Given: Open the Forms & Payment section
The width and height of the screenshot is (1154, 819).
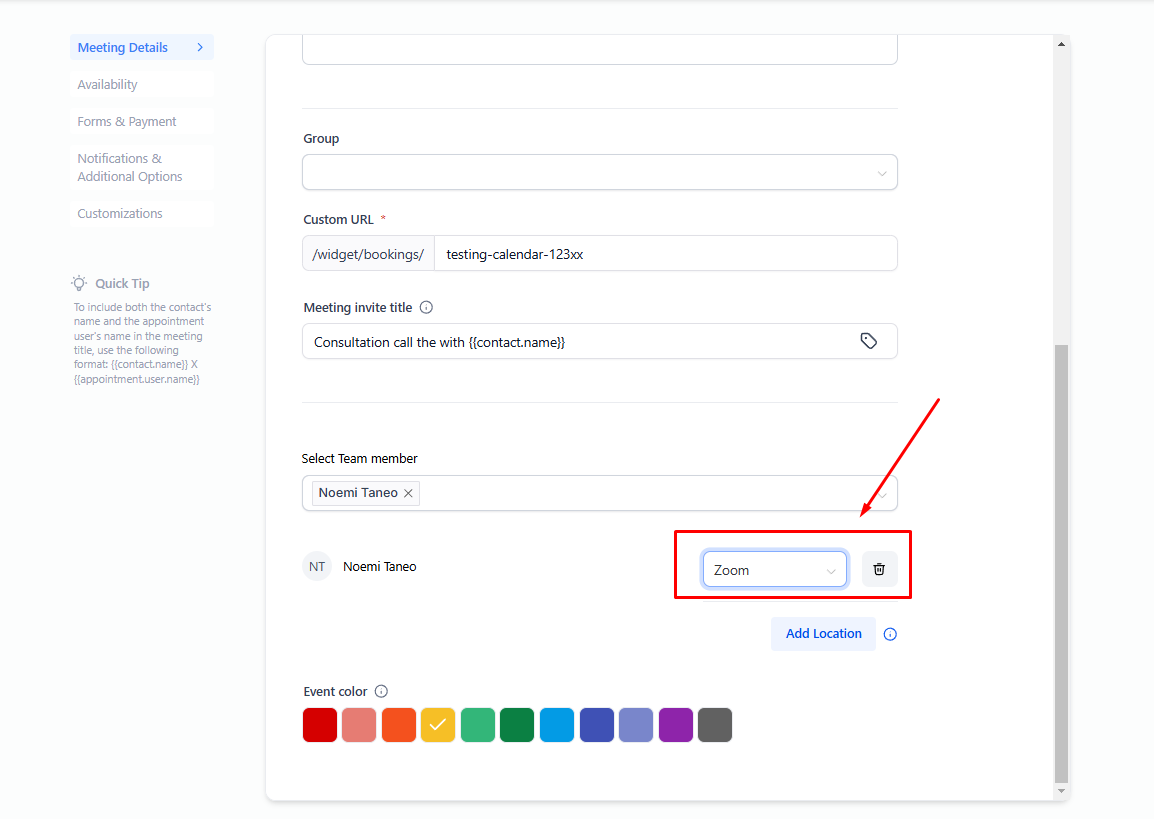Looking at the screenshot, I should pos(127,122).
